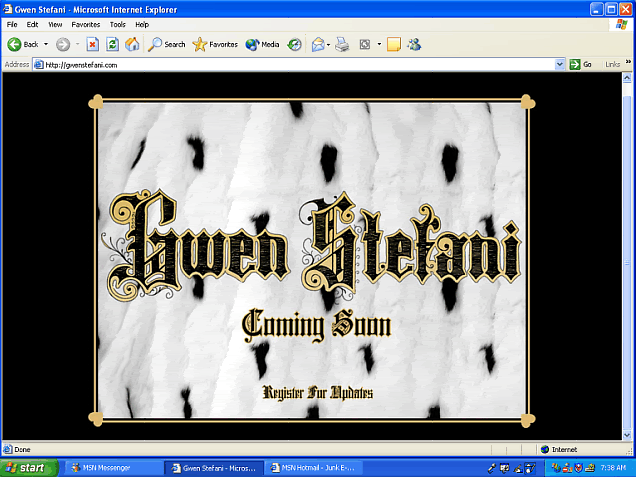Stop loading the page with red X

92,44
